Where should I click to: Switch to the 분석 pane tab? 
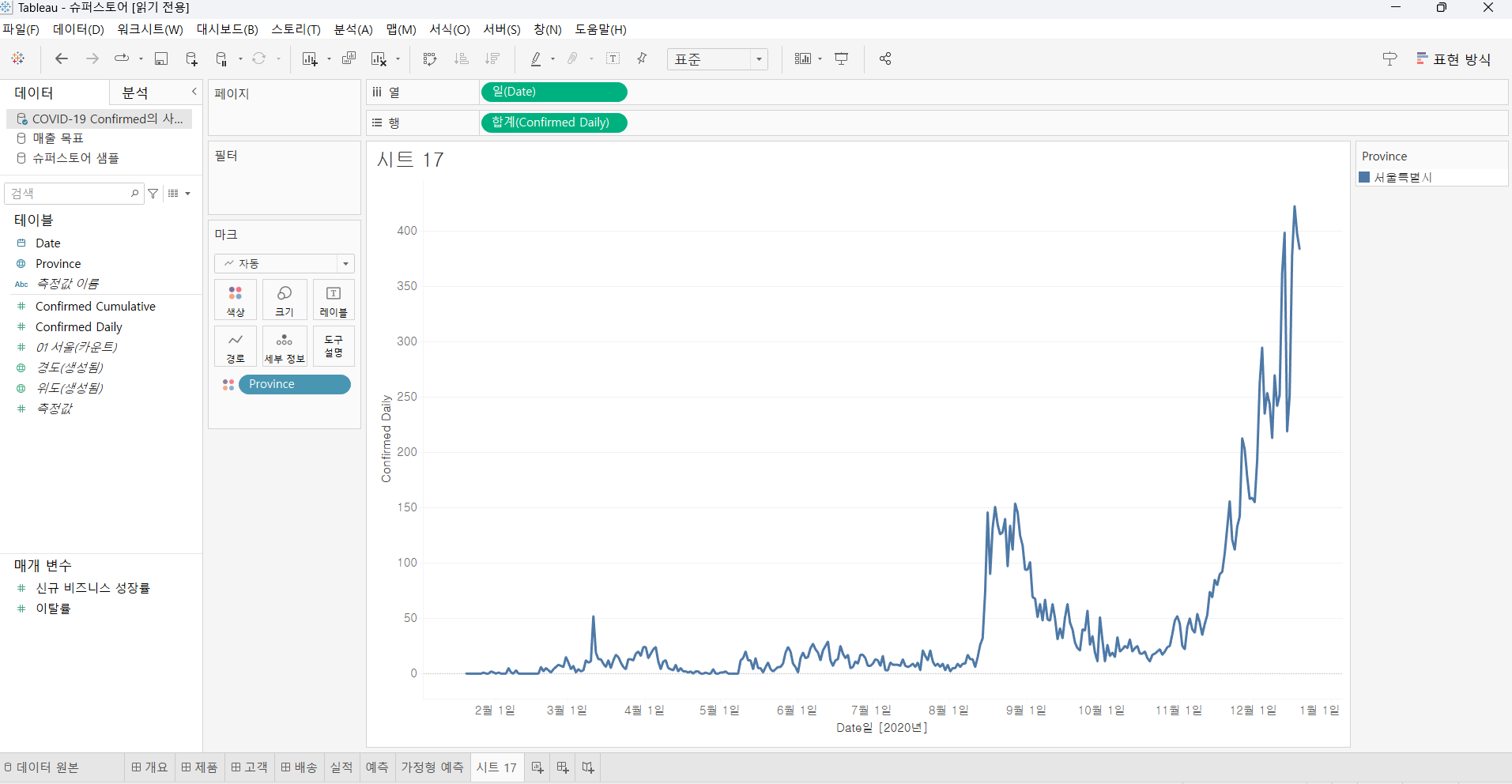(x=135, y=92)
